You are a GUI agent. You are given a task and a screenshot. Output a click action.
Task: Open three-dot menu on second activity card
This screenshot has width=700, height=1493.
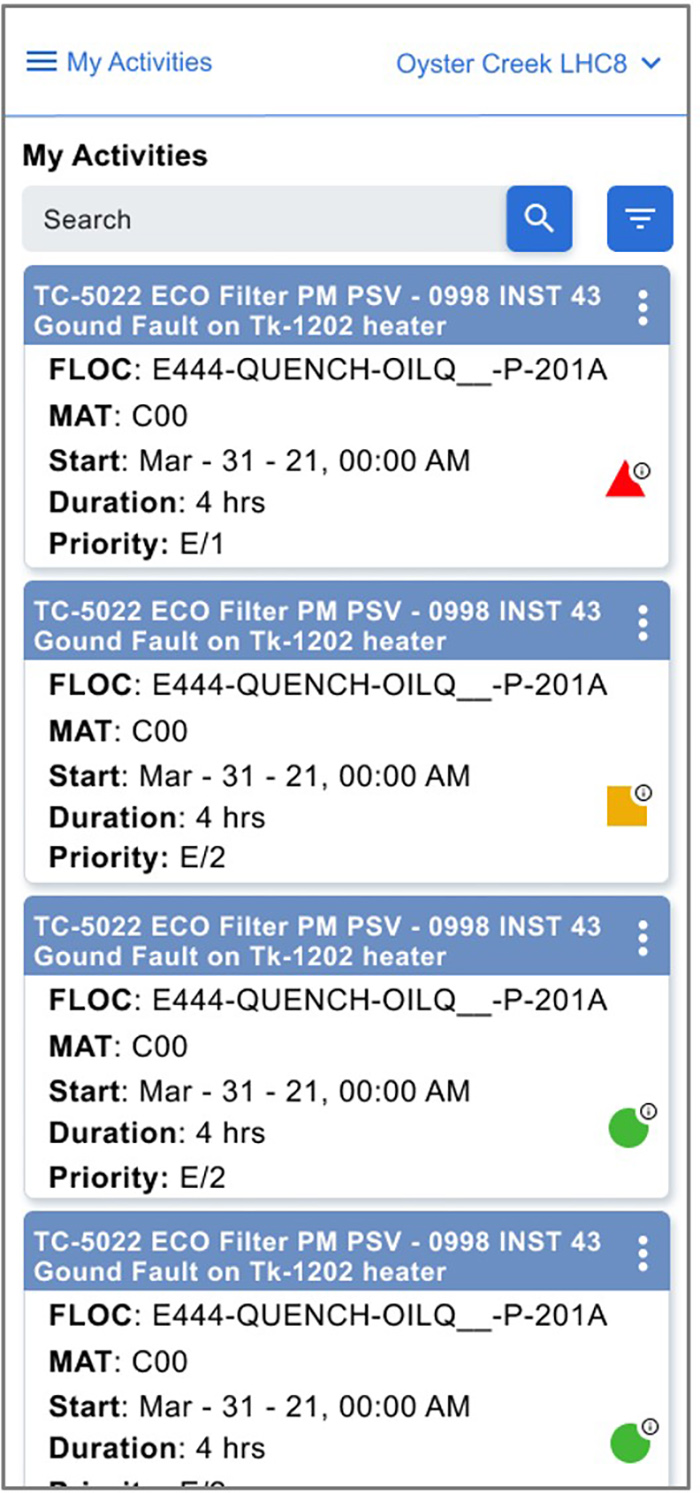(x=643, y=623)
